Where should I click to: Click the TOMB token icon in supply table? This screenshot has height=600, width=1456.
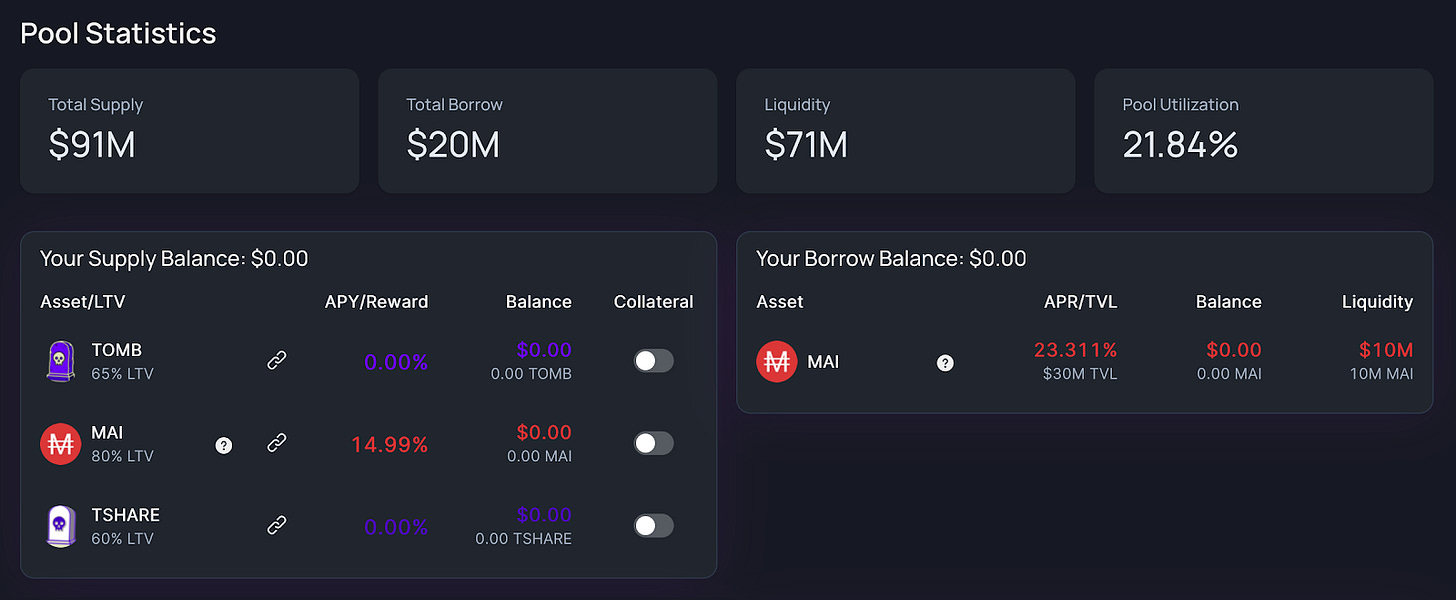pos(60,361)
